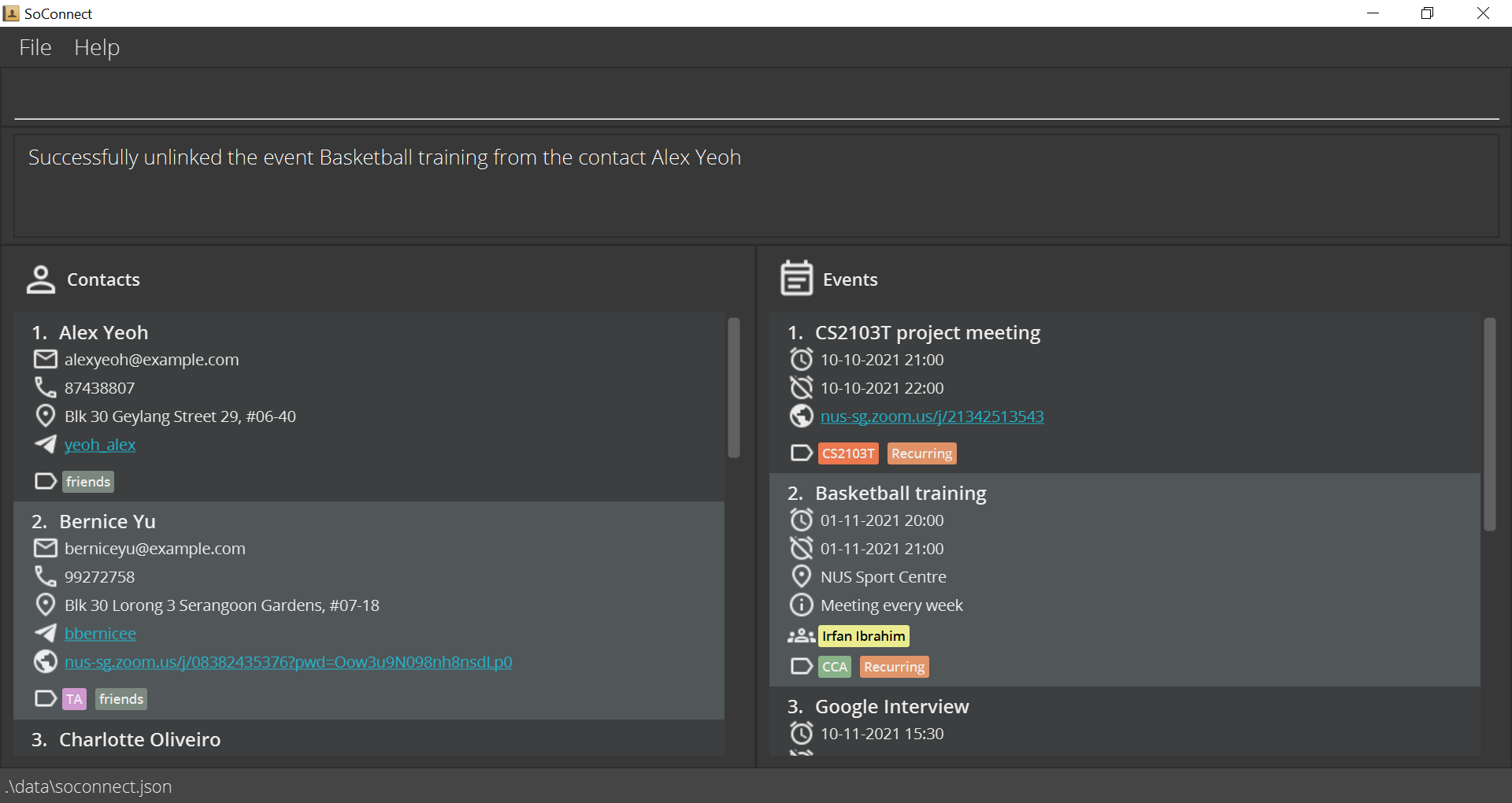The image size is (1512, 803).
Task: Click the phone number 87438807
Action: [100, 388]
